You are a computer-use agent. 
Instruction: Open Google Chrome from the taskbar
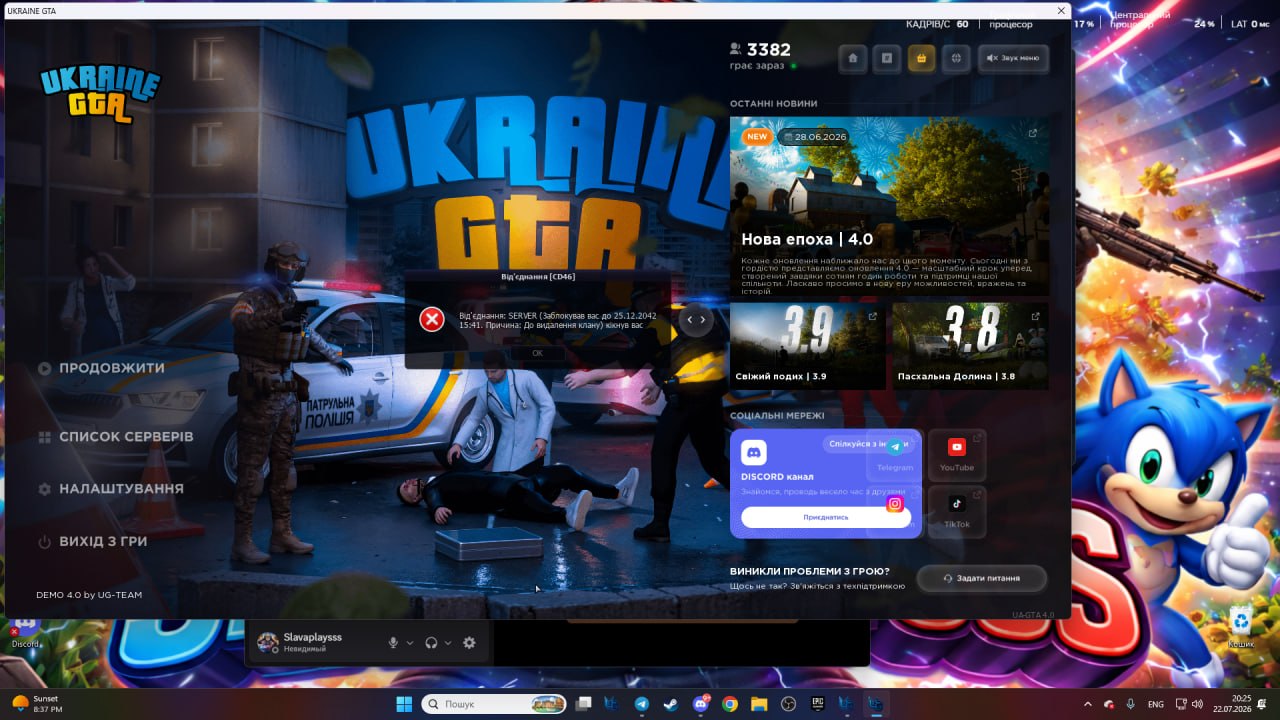730,704
